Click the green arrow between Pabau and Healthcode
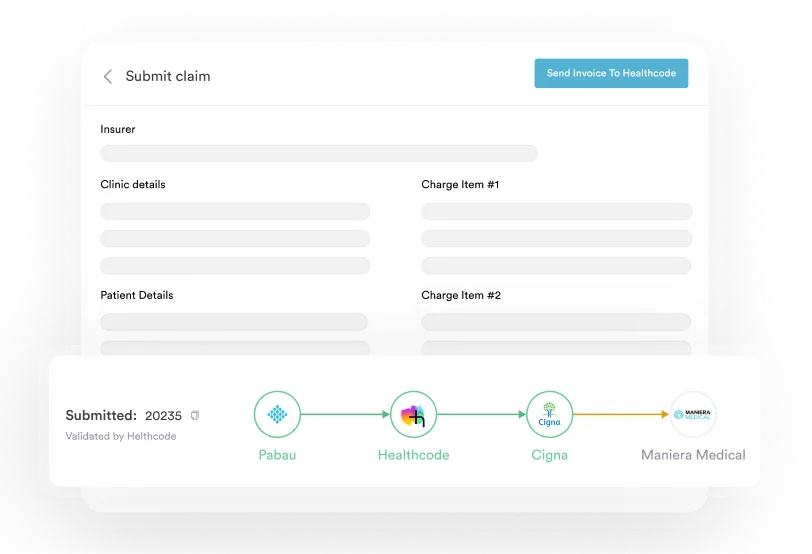 click(345, 414)
